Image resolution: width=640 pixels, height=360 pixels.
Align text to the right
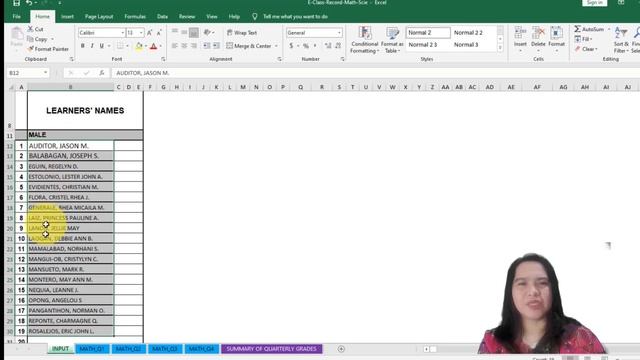click(194, 46)
